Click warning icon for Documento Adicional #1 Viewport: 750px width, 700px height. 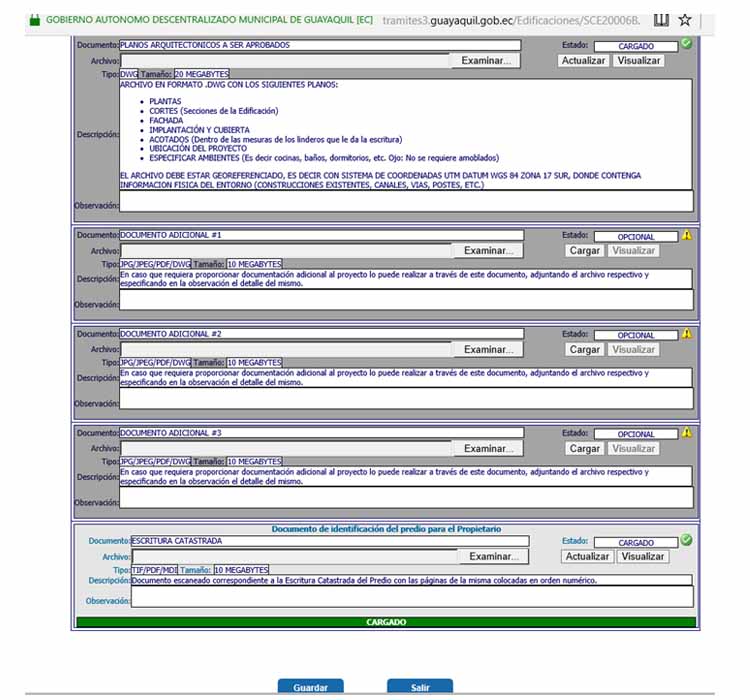687,235
